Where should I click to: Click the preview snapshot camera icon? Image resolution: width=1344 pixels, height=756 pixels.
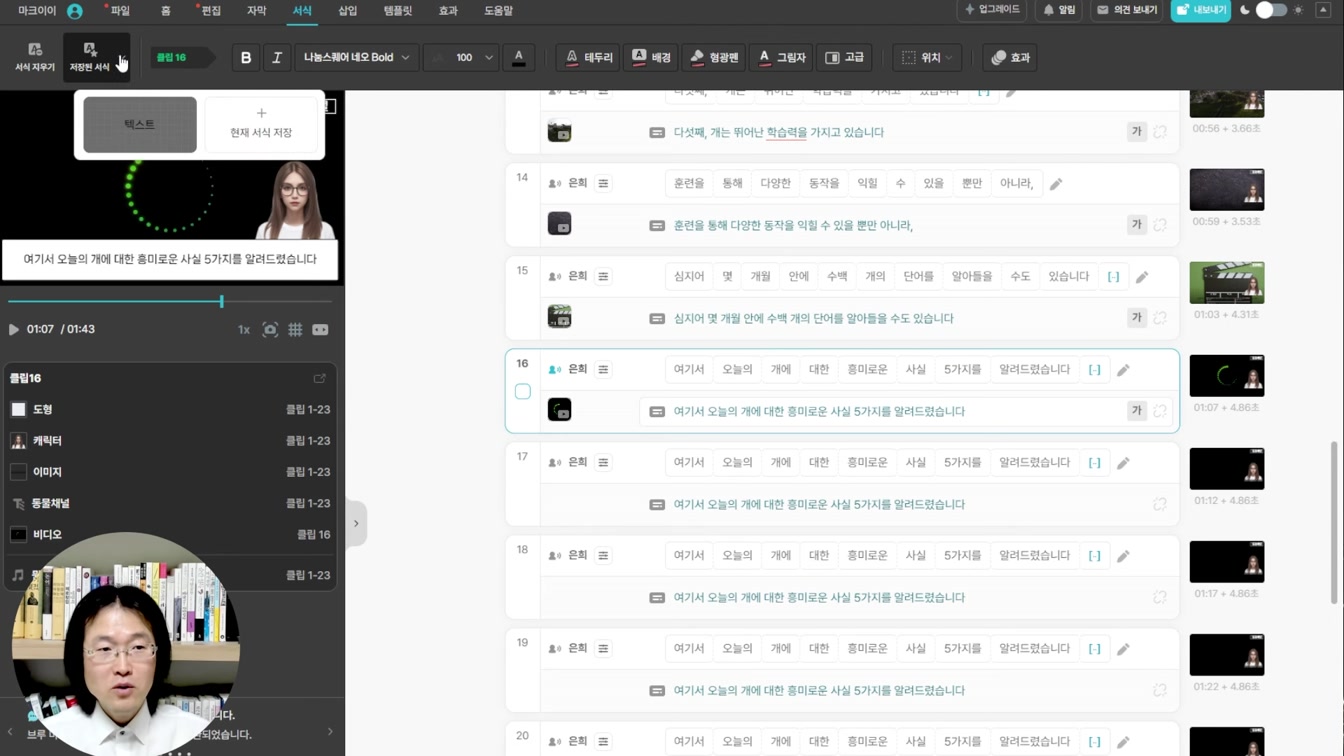coord(270,329)
